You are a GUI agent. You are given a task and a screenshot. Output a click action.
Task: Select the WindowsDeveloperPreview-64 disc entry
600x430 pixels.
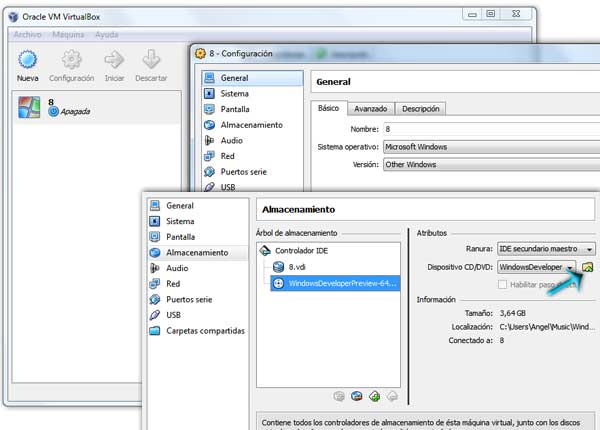[x=335, y=283]
